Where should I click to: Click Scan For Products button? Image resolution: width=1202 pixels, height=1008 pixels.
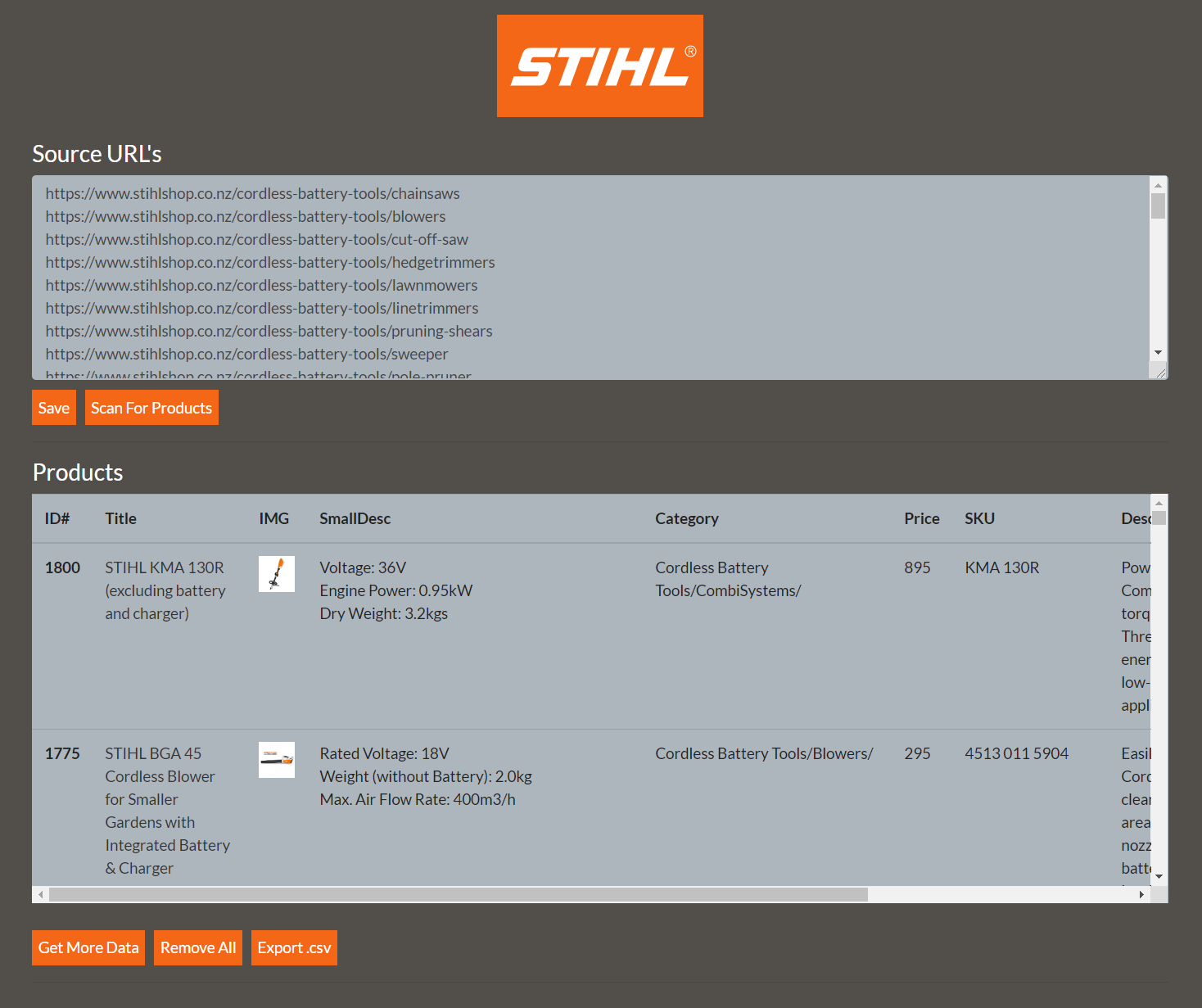click(x=151, y=408)
